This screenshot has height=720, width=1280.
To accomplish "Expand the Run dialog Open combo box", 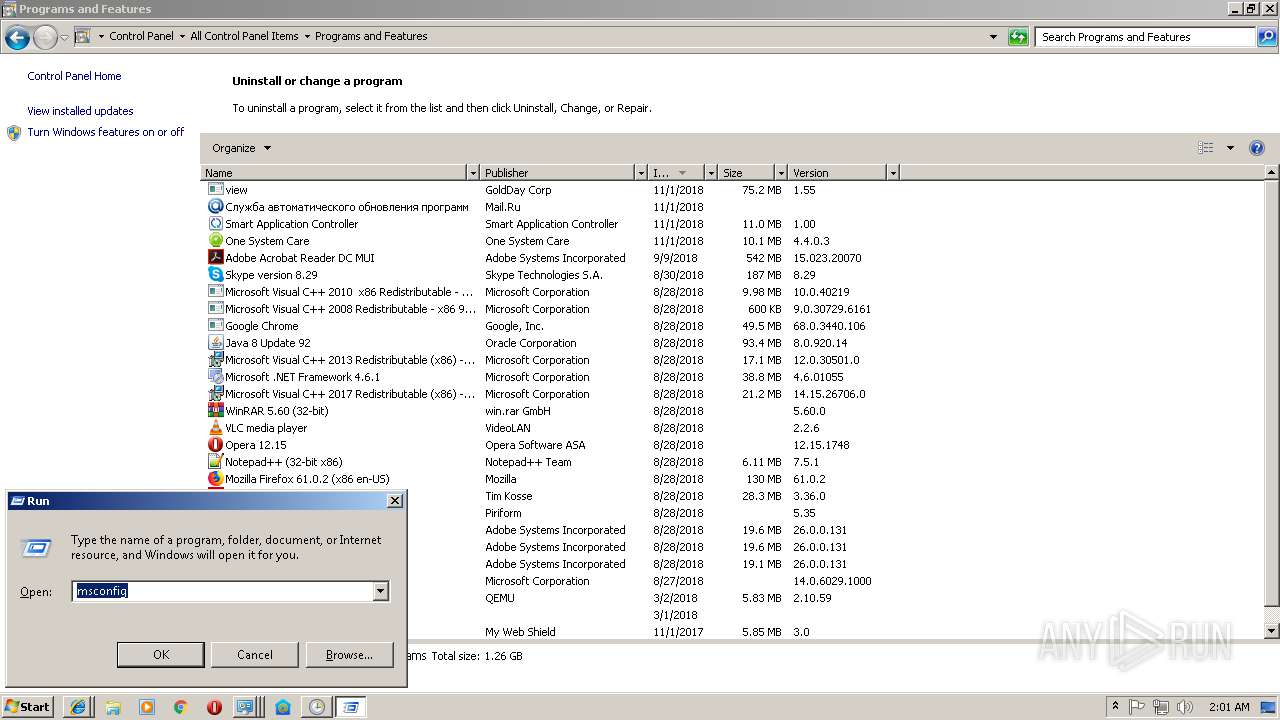I will [380, 592].
